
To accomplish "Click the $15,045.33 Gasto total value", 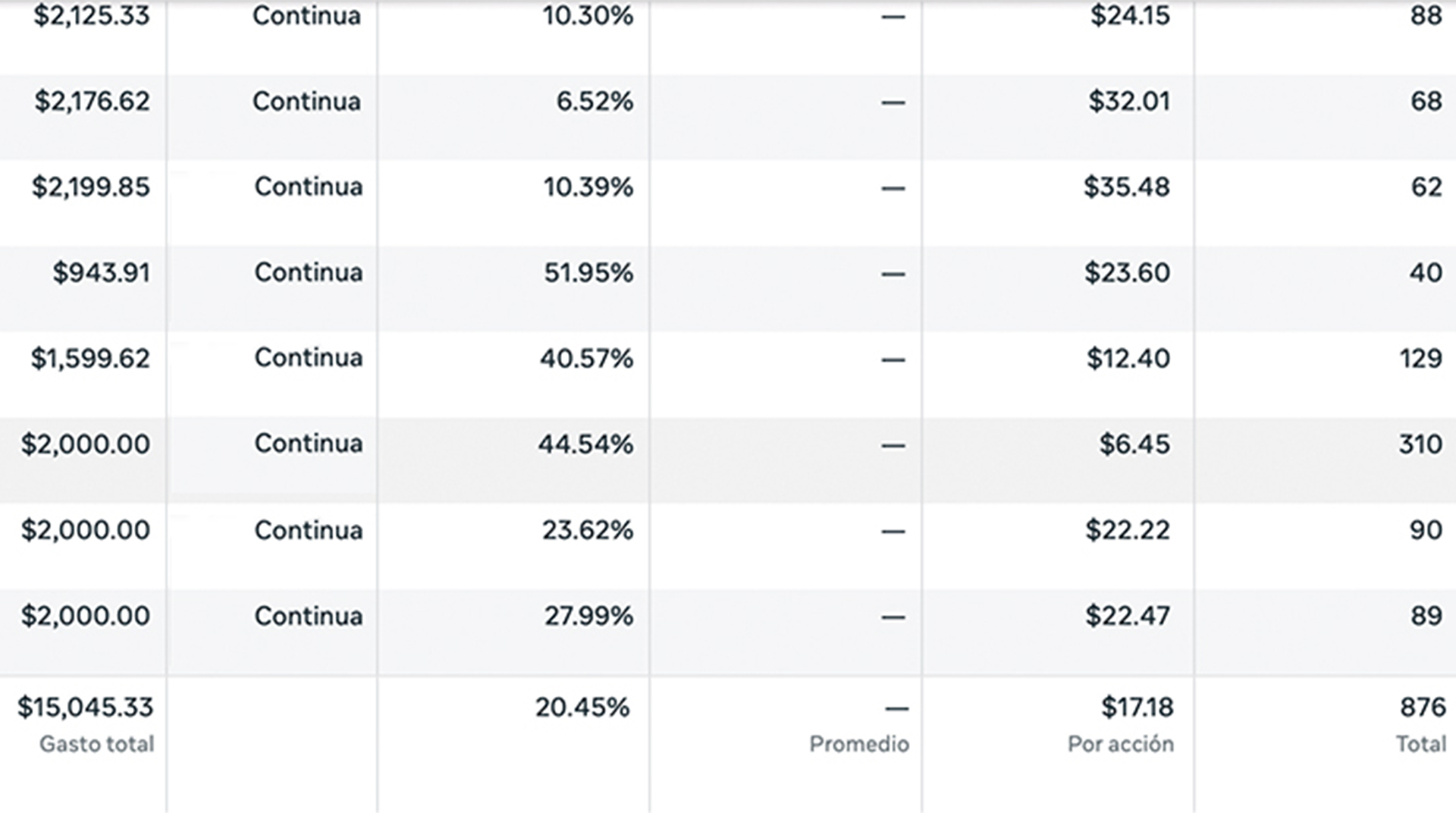I will click(x=85, y=708).
